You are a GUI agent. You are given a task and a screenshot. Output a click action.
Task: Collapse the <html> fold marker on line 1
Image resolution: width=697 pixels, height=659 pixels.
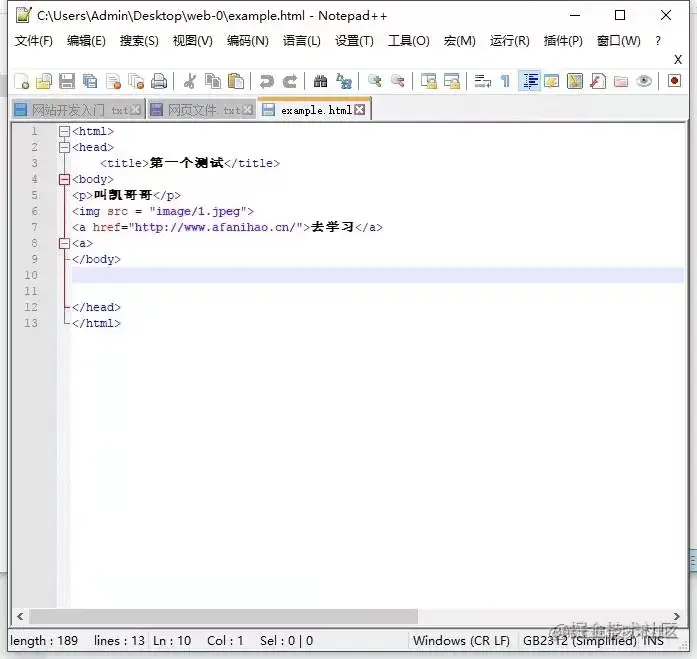[64, 131]
